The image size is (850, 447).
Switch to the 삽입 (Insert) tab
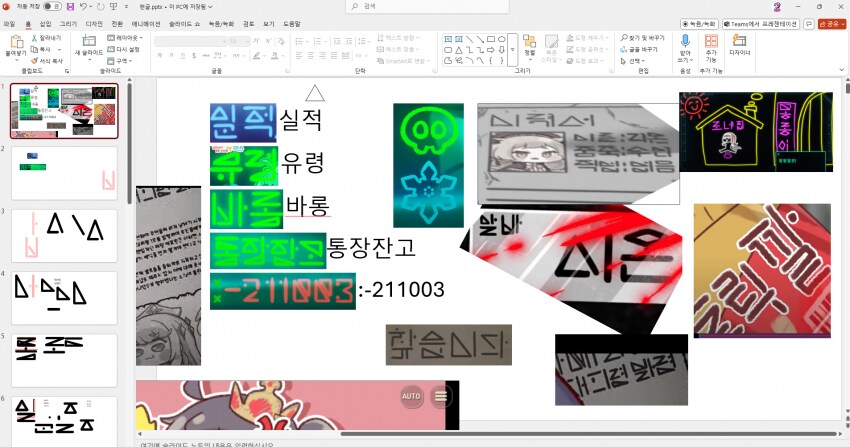point(46,24)
